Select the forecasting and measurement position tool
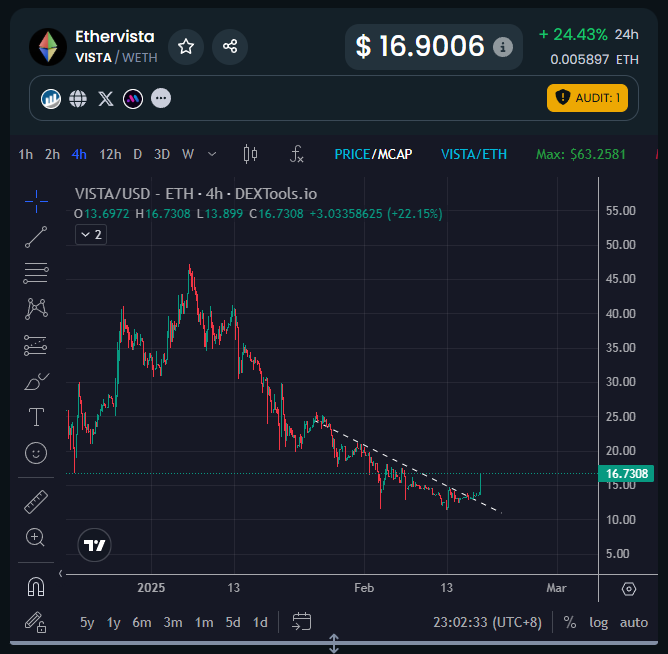Screen dimensions: 668x654 tap(36, 345)
